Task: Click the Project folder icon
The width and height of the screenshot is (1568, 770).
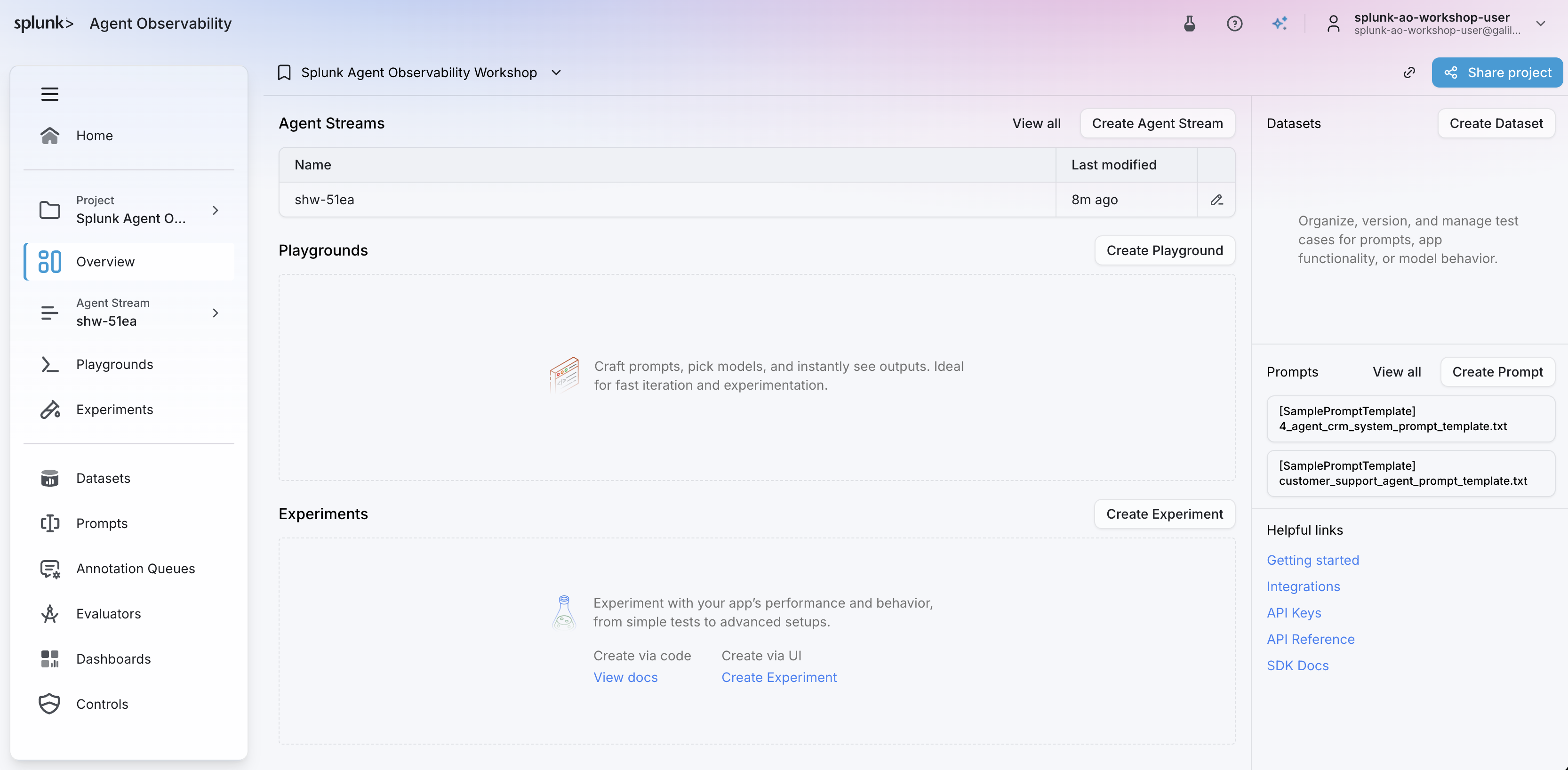Action: pyautogui.click(x=50, y=210)
